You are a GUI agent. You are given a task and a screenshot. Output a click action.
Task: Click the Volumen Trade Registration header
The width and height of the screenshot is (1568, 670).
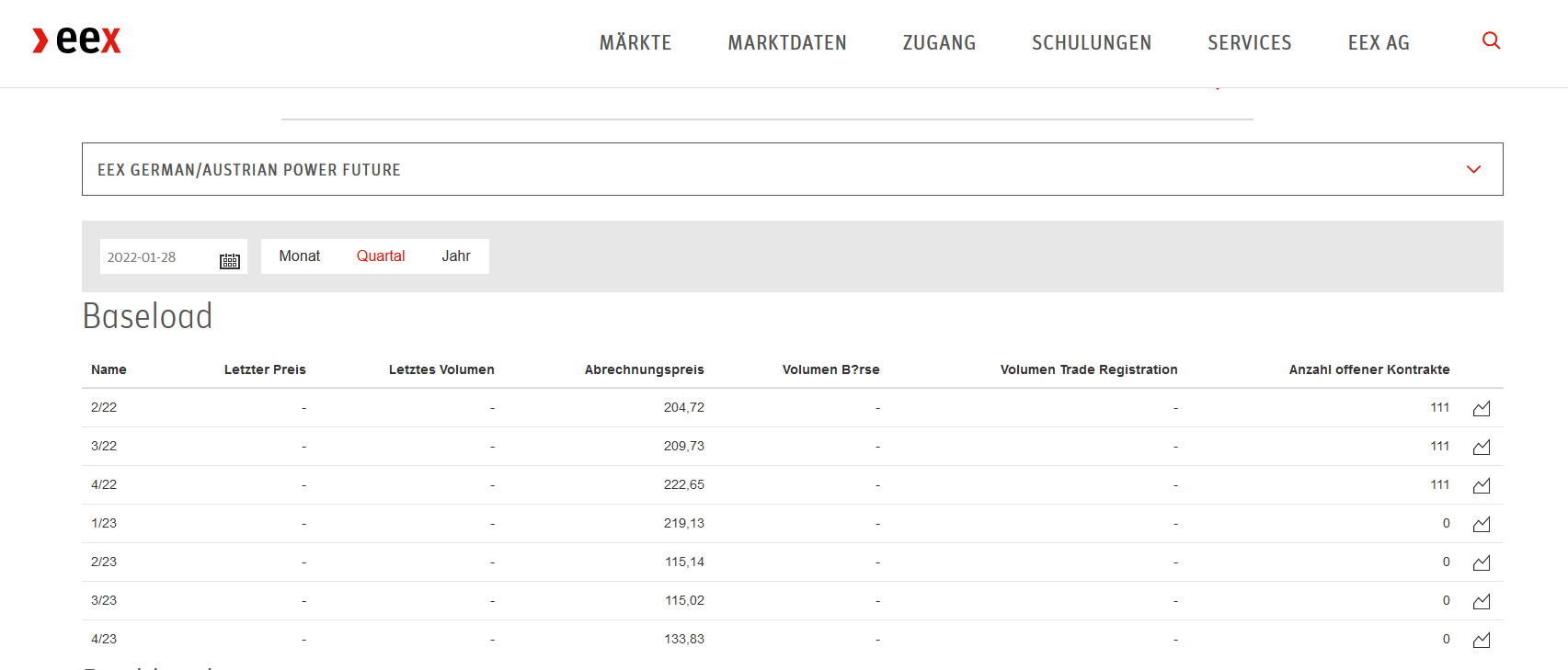[1089, 369]
